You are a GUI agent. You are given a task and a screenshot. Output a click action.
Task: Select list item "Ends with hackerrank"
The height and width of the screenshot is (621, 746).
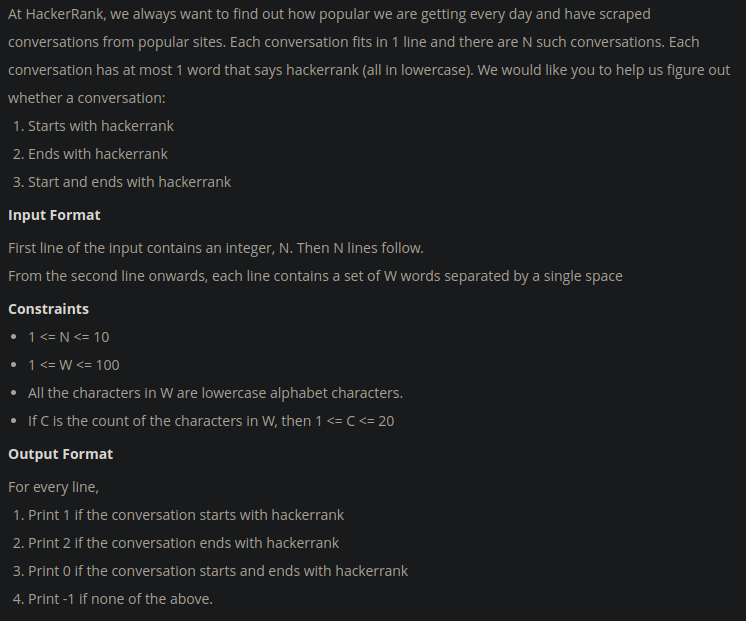pos(98,154)
